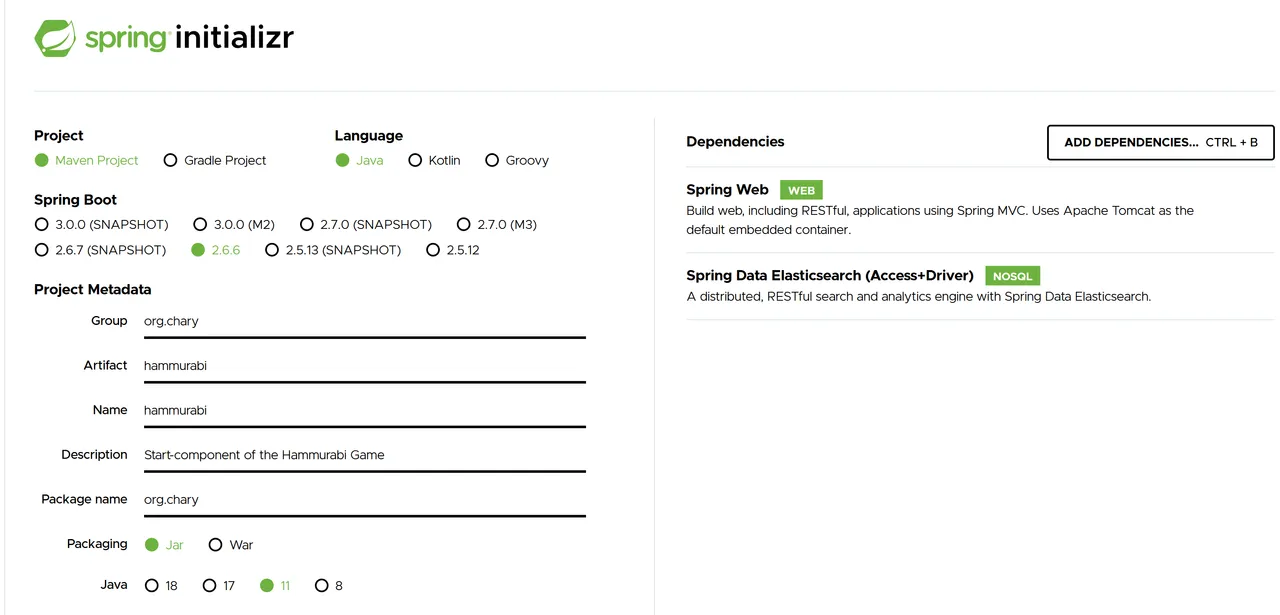
Task: Click the Package name field
Action: coord(364,500)
